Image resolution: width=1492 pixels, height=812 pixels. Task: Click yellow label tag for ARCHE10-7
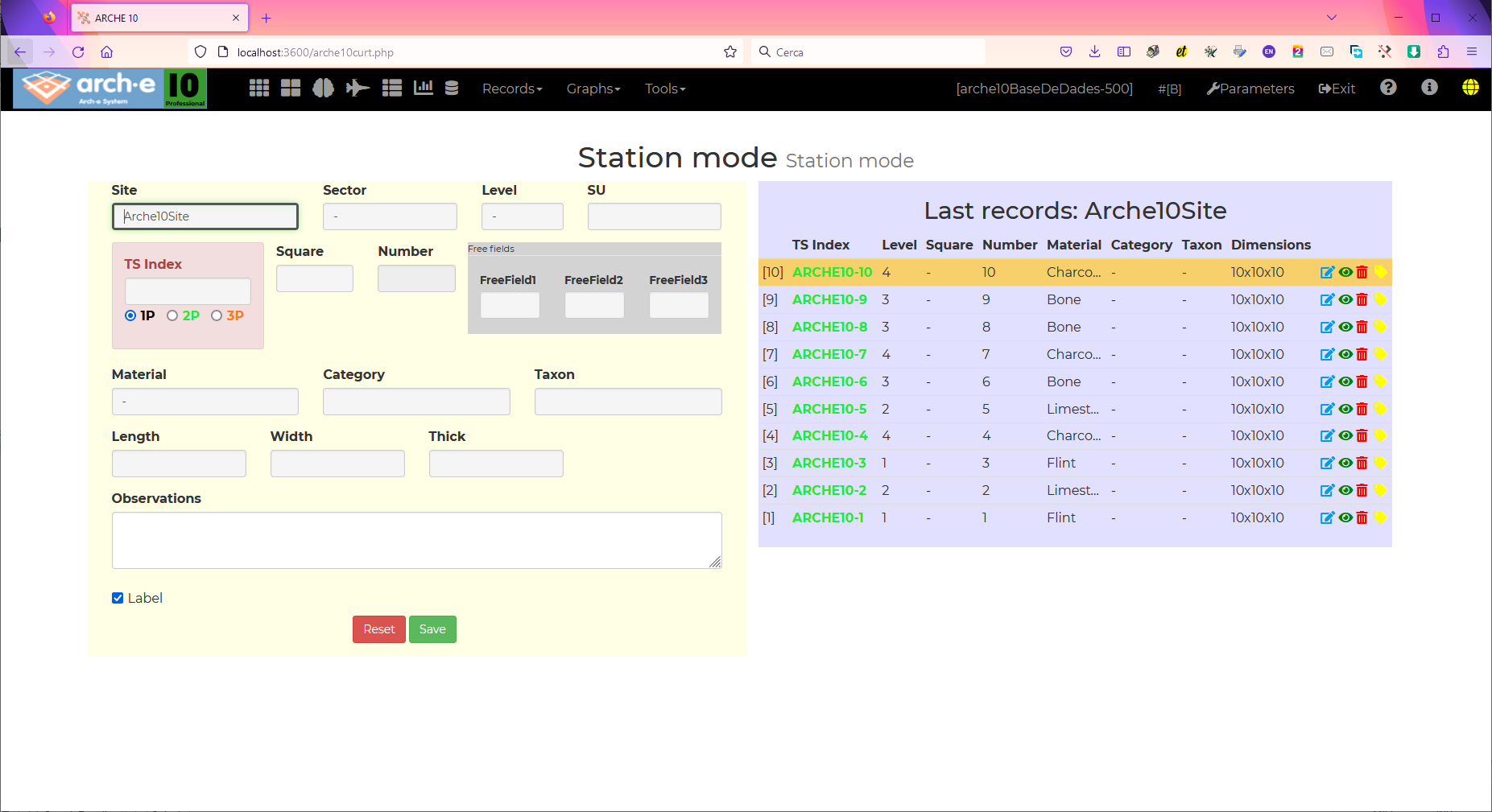[1380, 354]
